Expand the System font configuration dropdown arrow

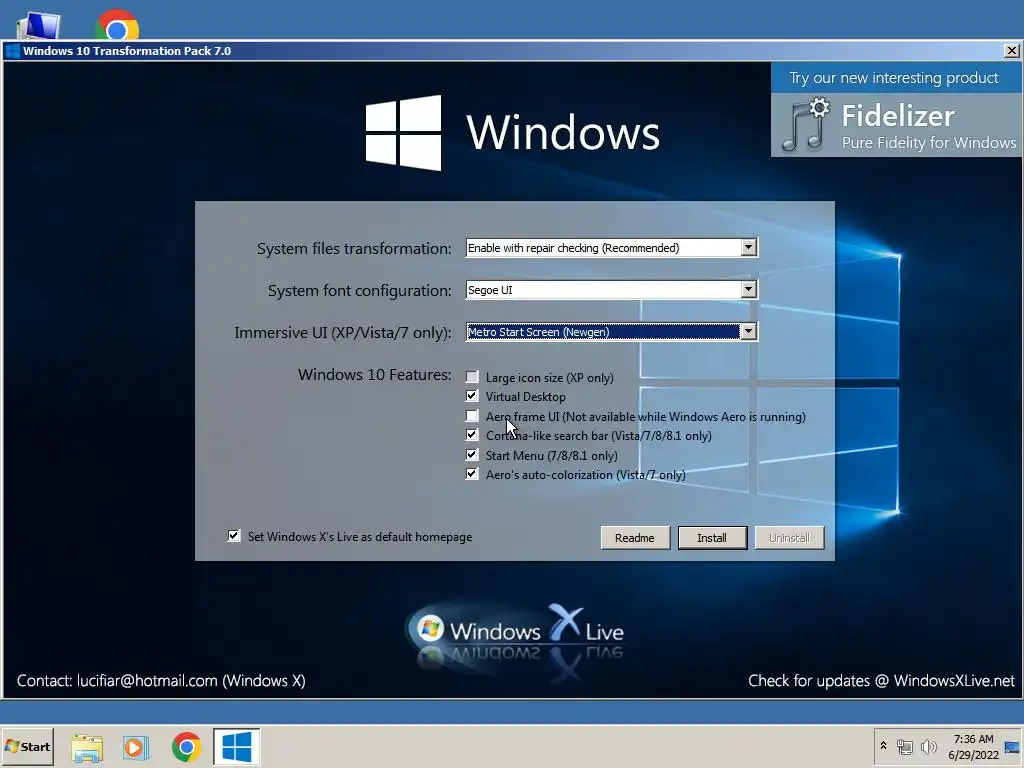748,289
